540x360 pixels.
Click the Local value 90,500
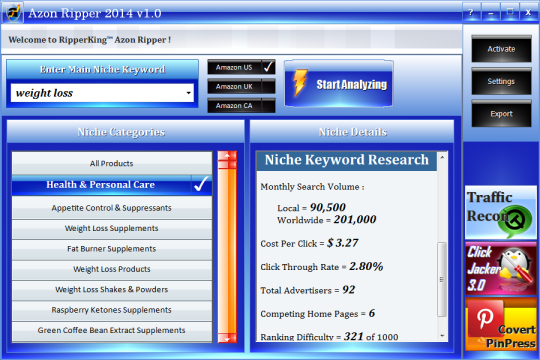click(x=328, y=207)
